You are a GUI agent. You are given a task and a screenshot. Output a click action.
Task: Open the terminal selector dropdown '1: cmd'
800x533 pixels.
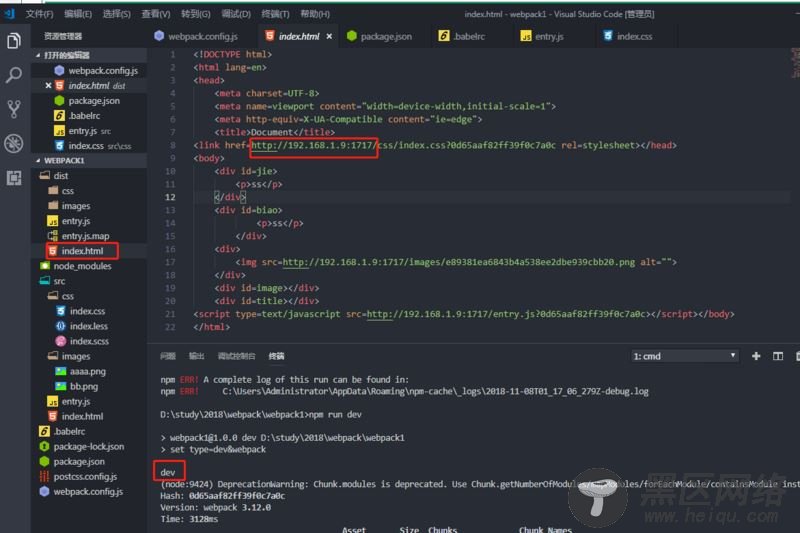[x=684, y=356]
